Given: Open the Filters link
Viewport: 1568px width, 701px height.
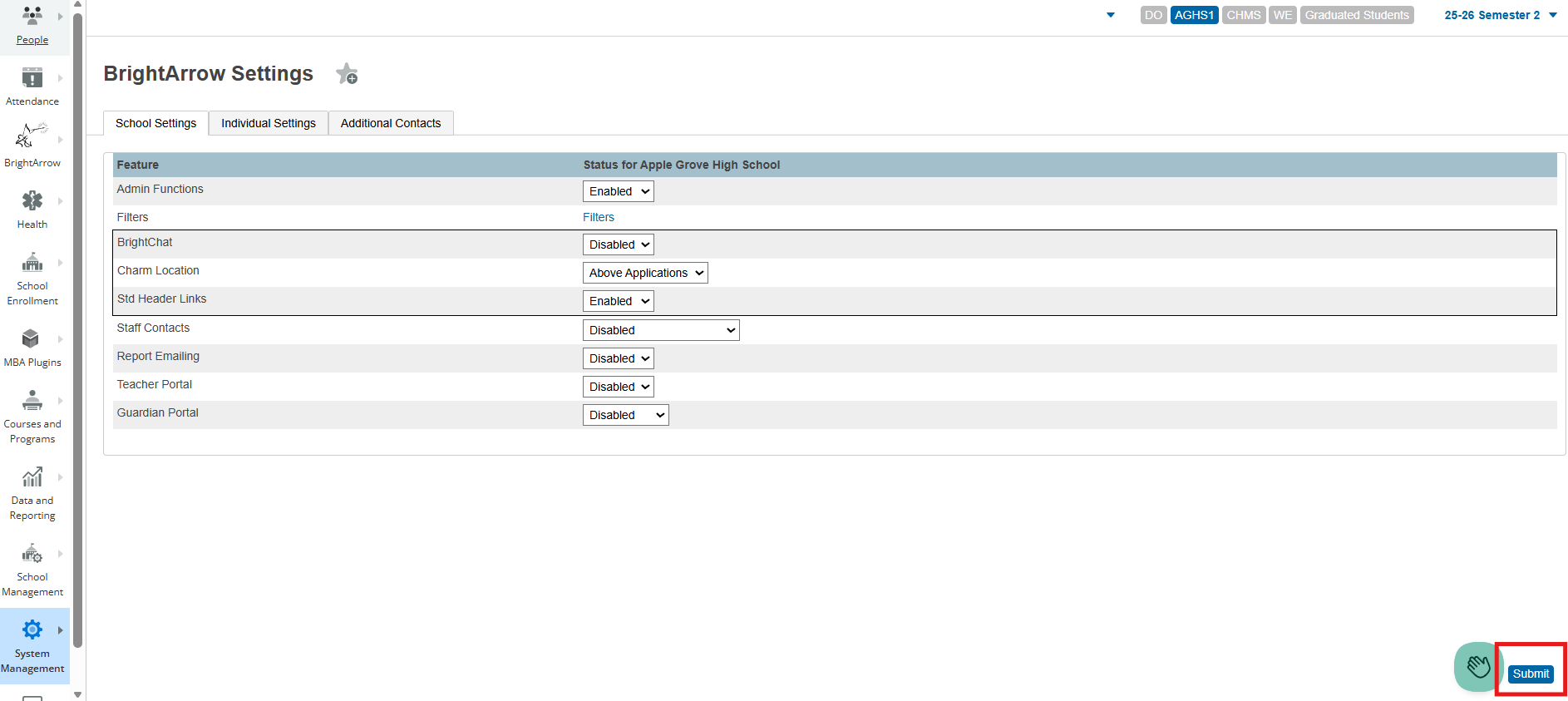Looking at the screenshot, I should pos(599,217).
